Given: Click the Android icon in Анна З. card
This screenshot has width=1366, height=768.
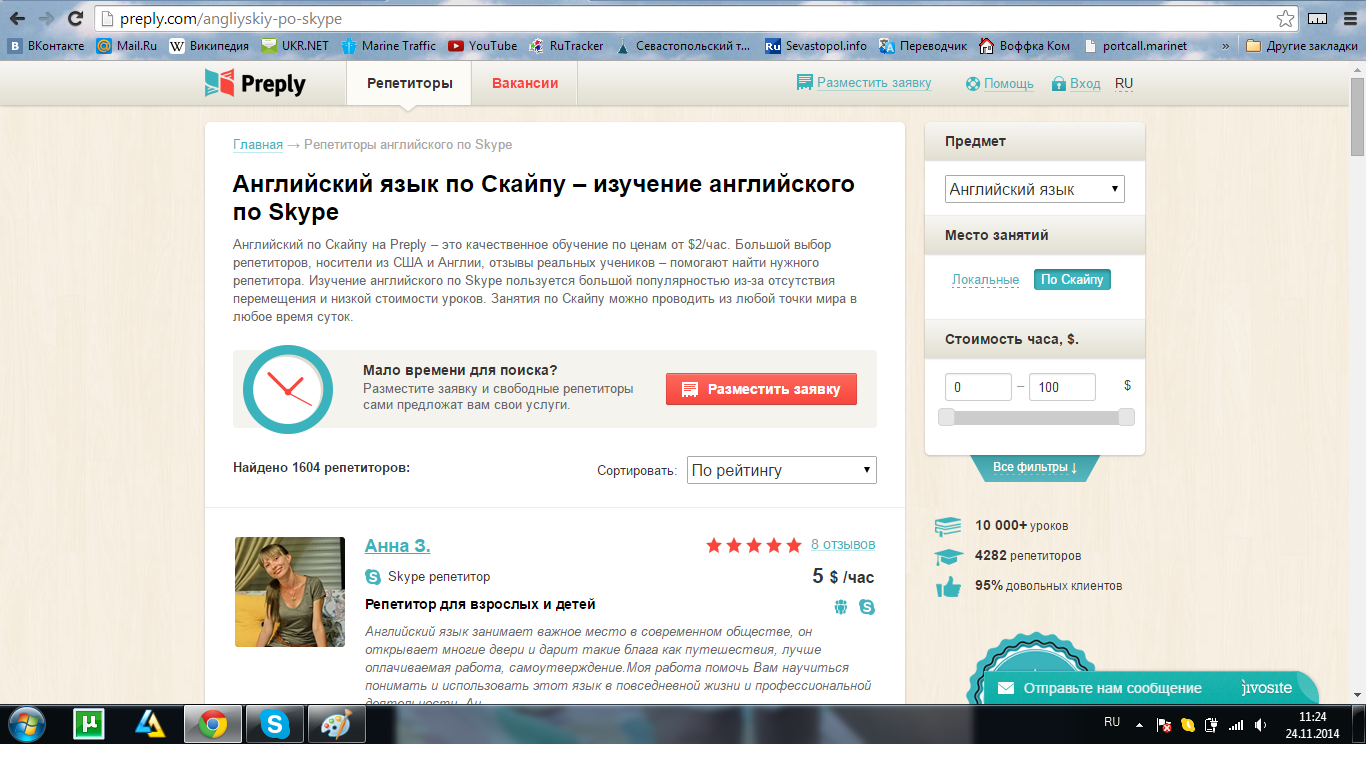Looking at the screenshot, I should tap(840, 607).
